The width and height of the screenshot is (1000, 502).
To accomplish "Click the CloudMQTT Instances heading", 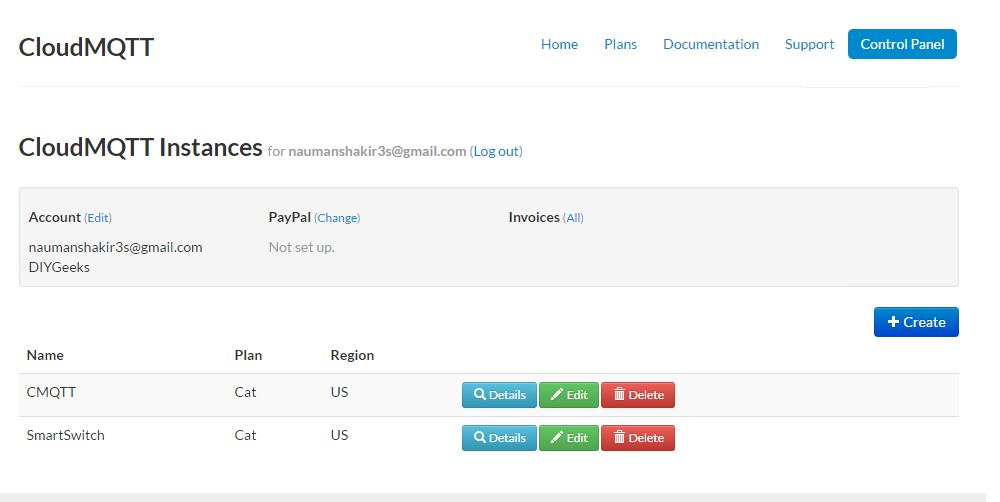I will click(x=140, y=147).
